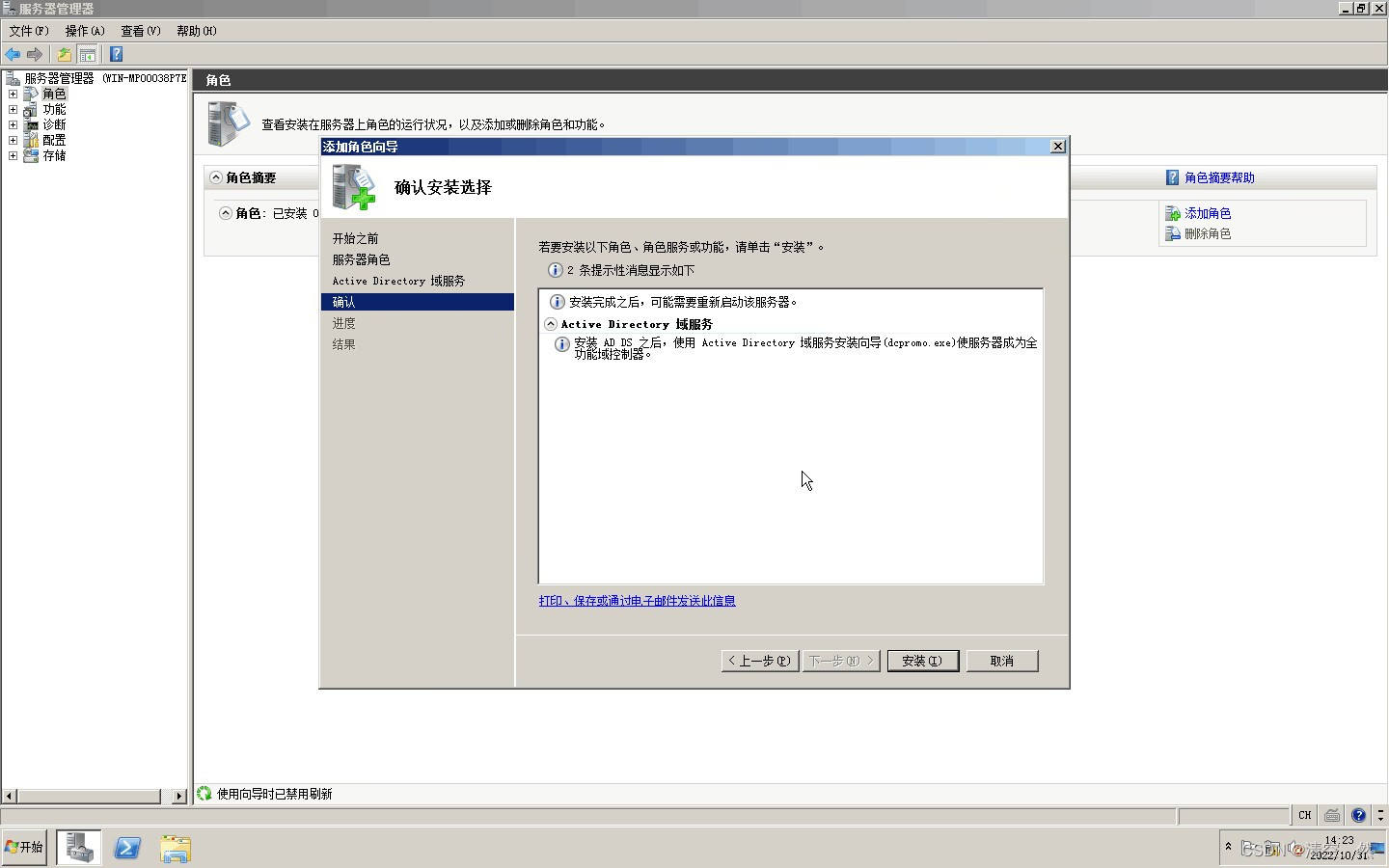Click the 添加角色 icon in roles panel
Screen dimensions: 1389x868
1173,214
